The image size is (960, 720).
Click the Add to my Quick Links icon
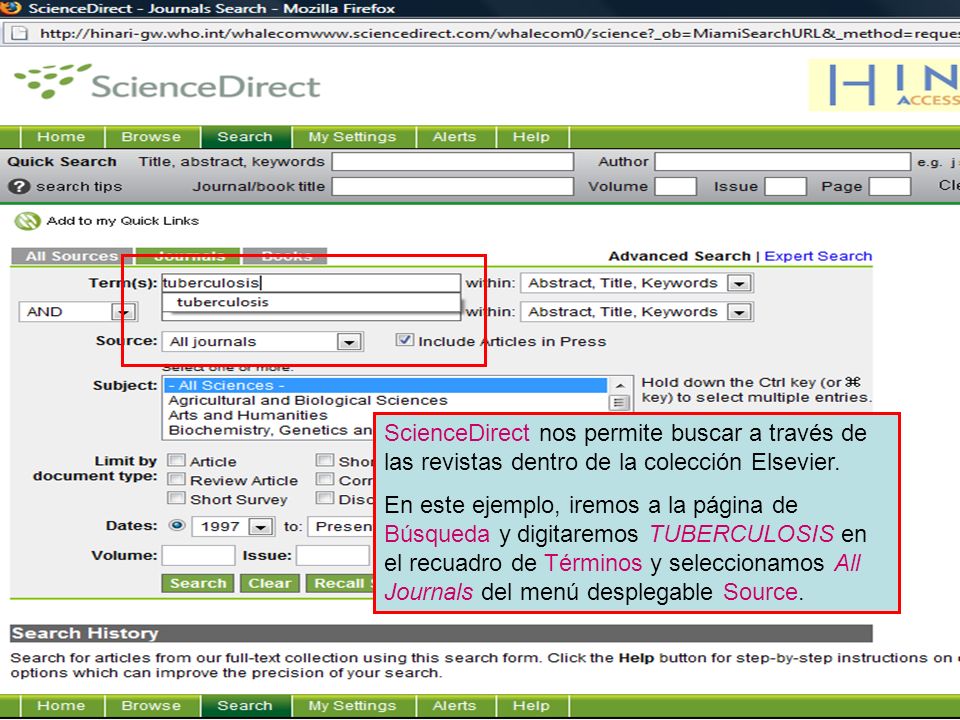click(27, 221)
